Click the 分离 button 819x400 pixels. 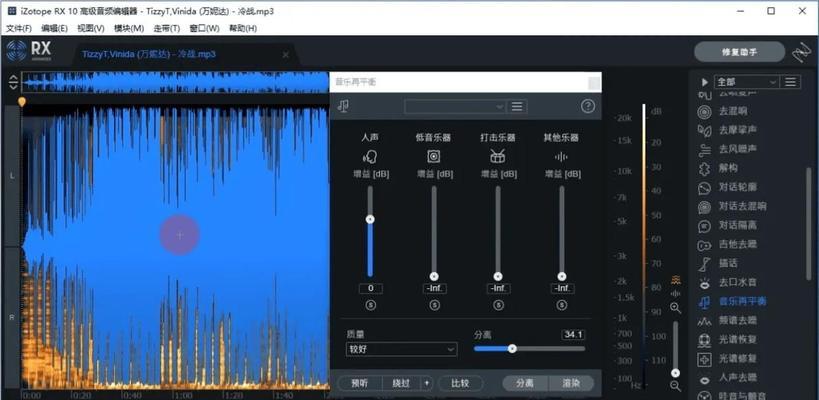525,383
